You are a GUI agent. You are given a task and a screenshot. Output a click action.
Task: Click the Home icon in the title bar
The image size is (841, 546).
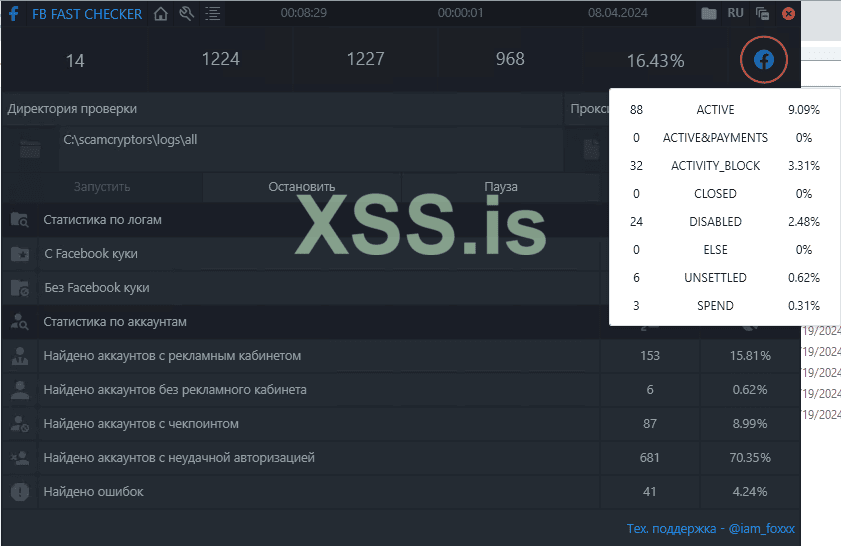tap(160, 14)
